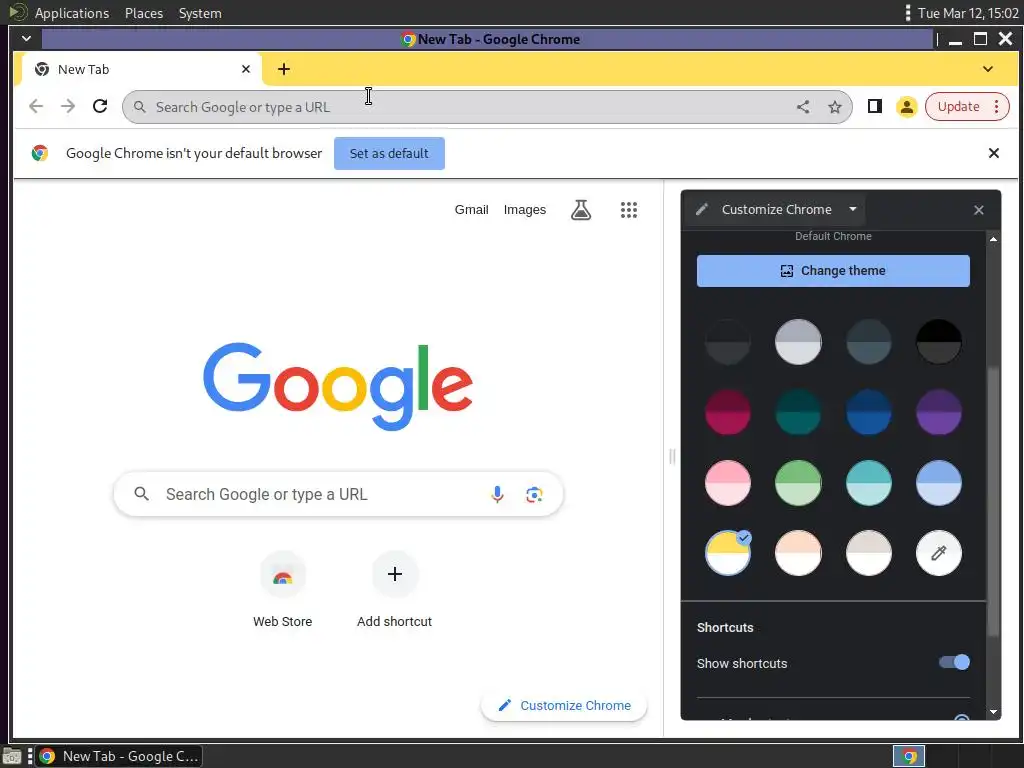
Task: Select the yellow checked color swatch
Action: point(728,553)
